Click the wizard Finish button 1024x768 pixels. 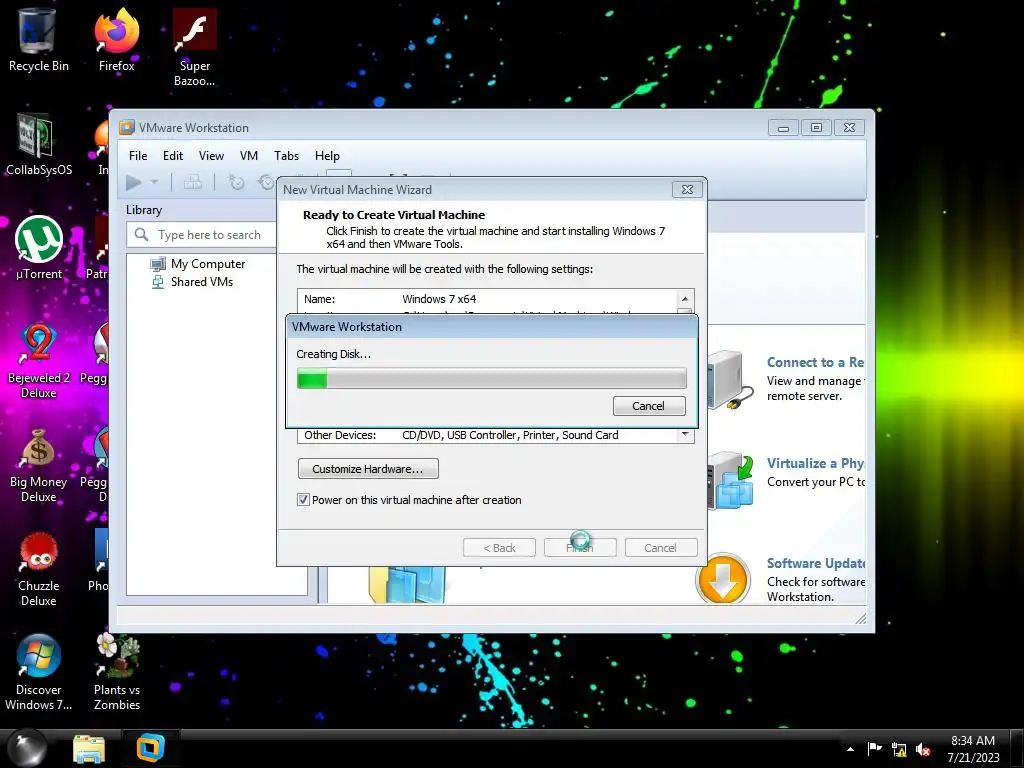[x=580, y=547]
